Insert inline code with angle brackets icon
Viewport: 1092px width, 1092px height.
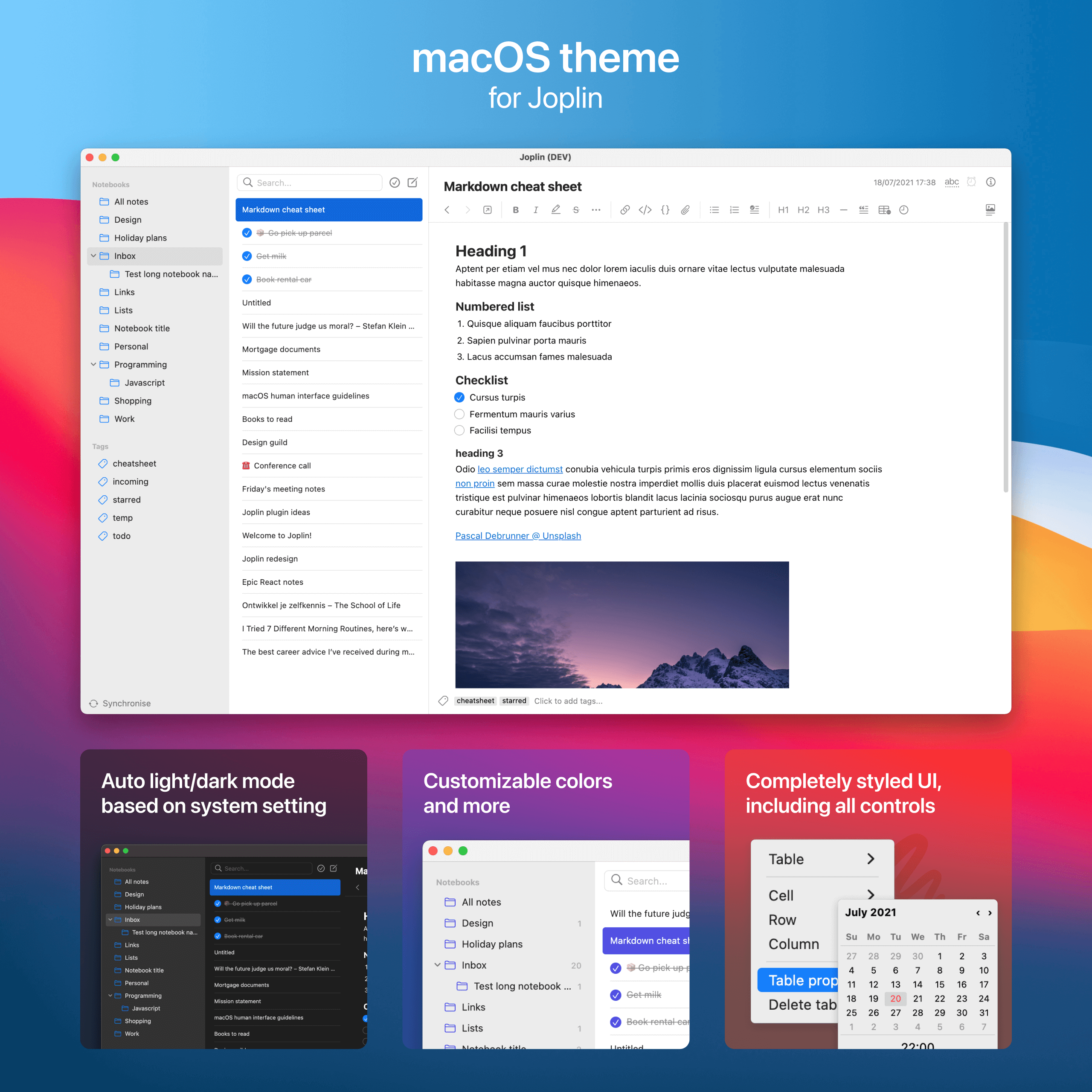(645, 210)
